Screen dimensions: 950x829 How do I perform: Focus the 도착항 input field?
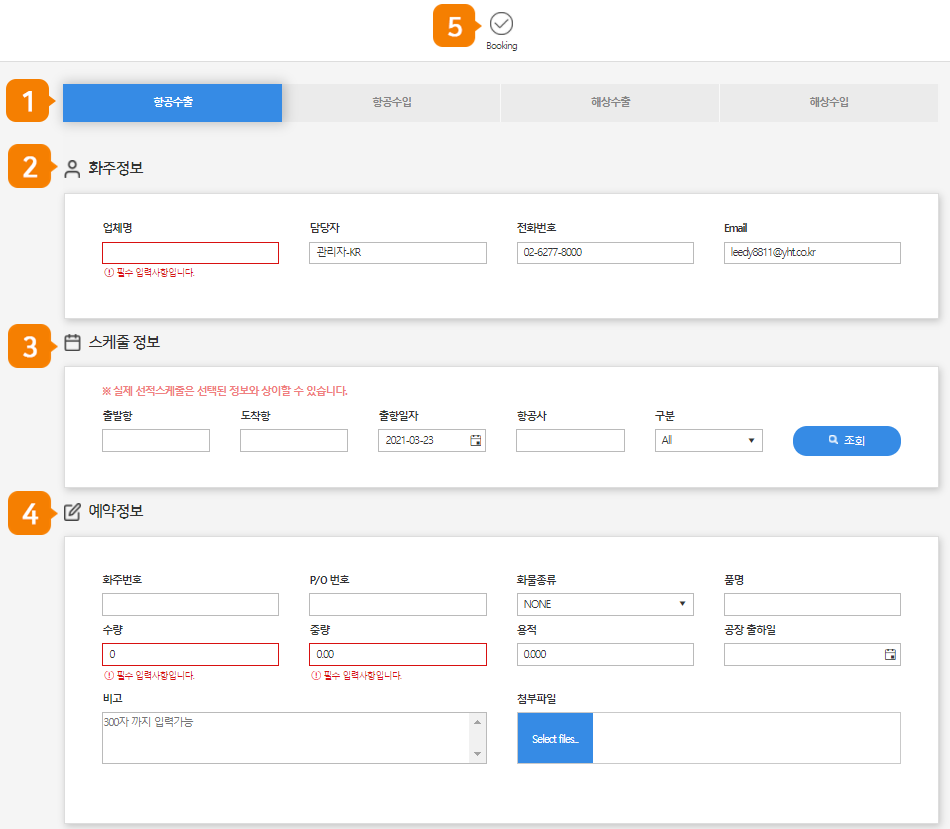coord(294,441)
